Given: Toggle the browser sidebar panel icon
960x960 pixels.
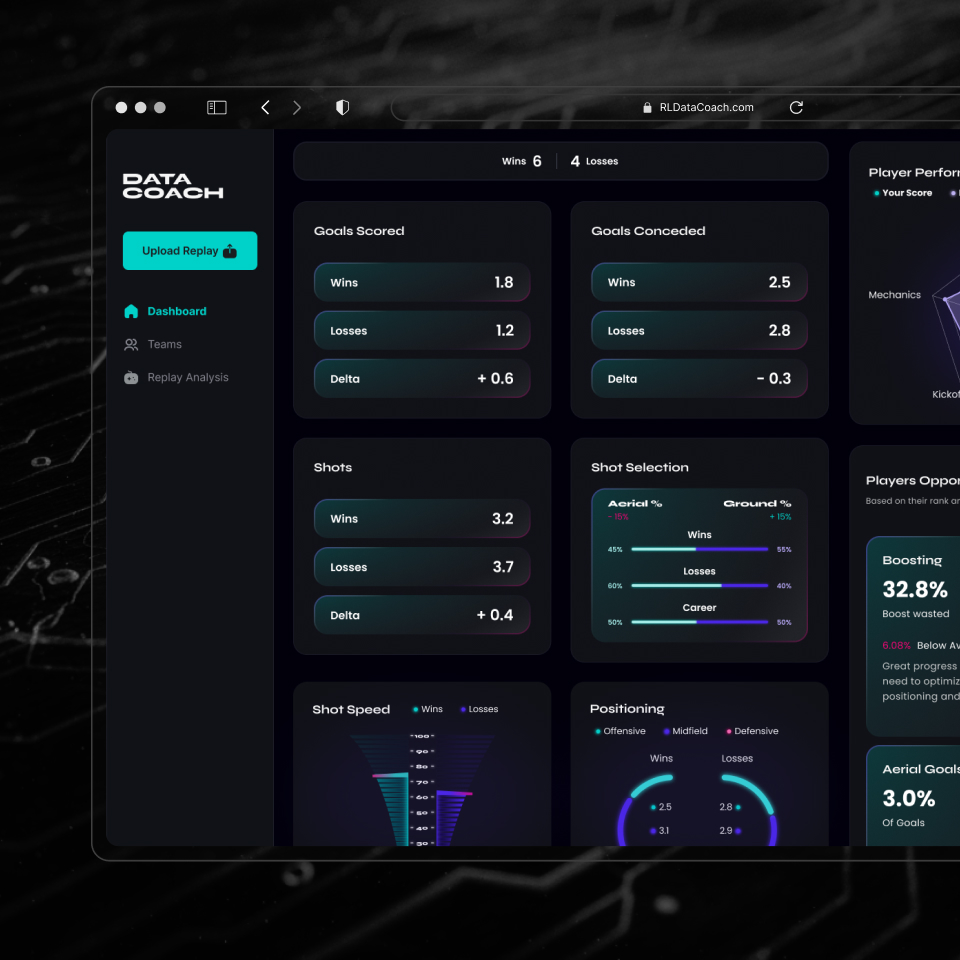Looking at the screenshot, I should tap(216, 107).
